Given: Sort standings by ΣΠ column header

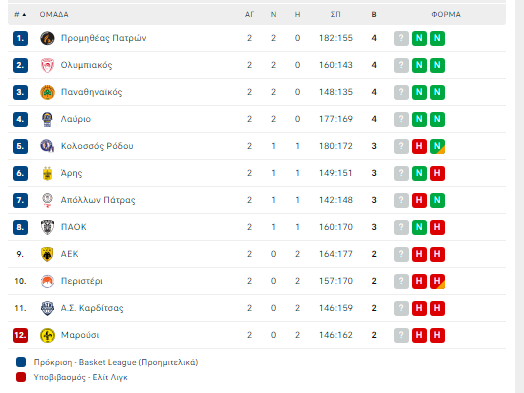Looking at the screenshot, I should 336,14.
